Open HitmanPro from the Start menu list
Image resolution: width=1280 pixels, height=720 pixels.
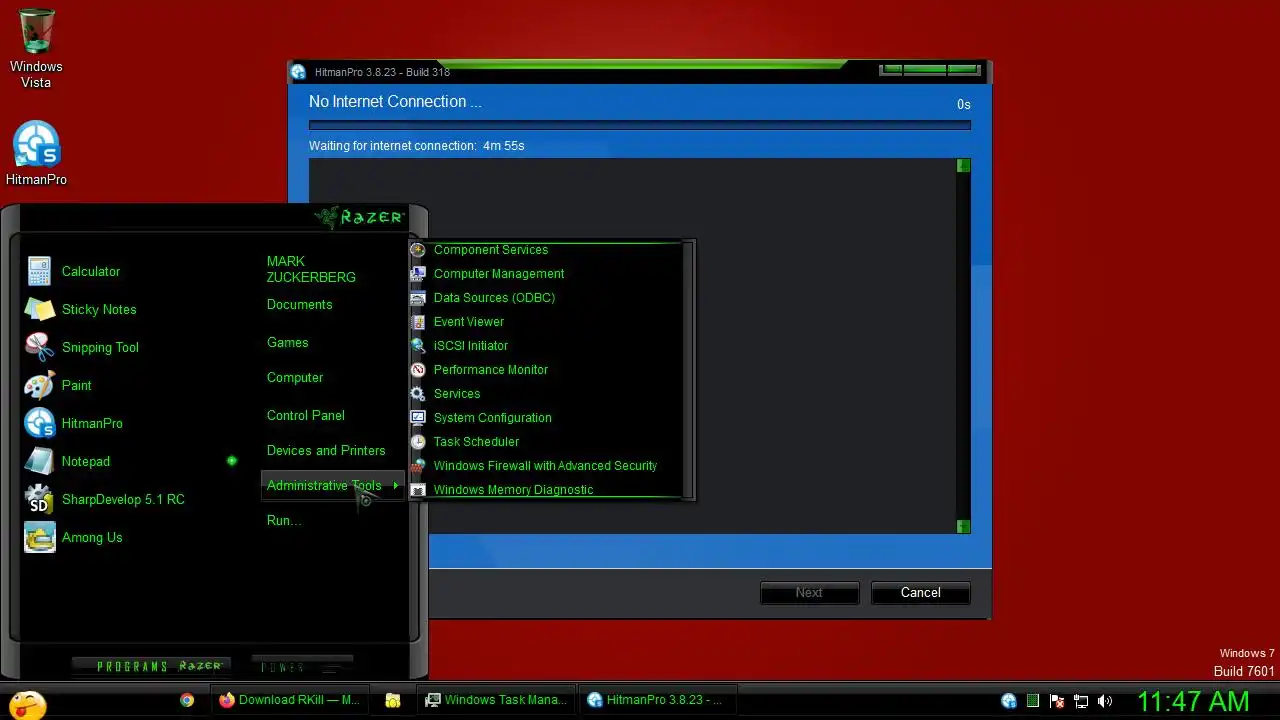point(92,423)
